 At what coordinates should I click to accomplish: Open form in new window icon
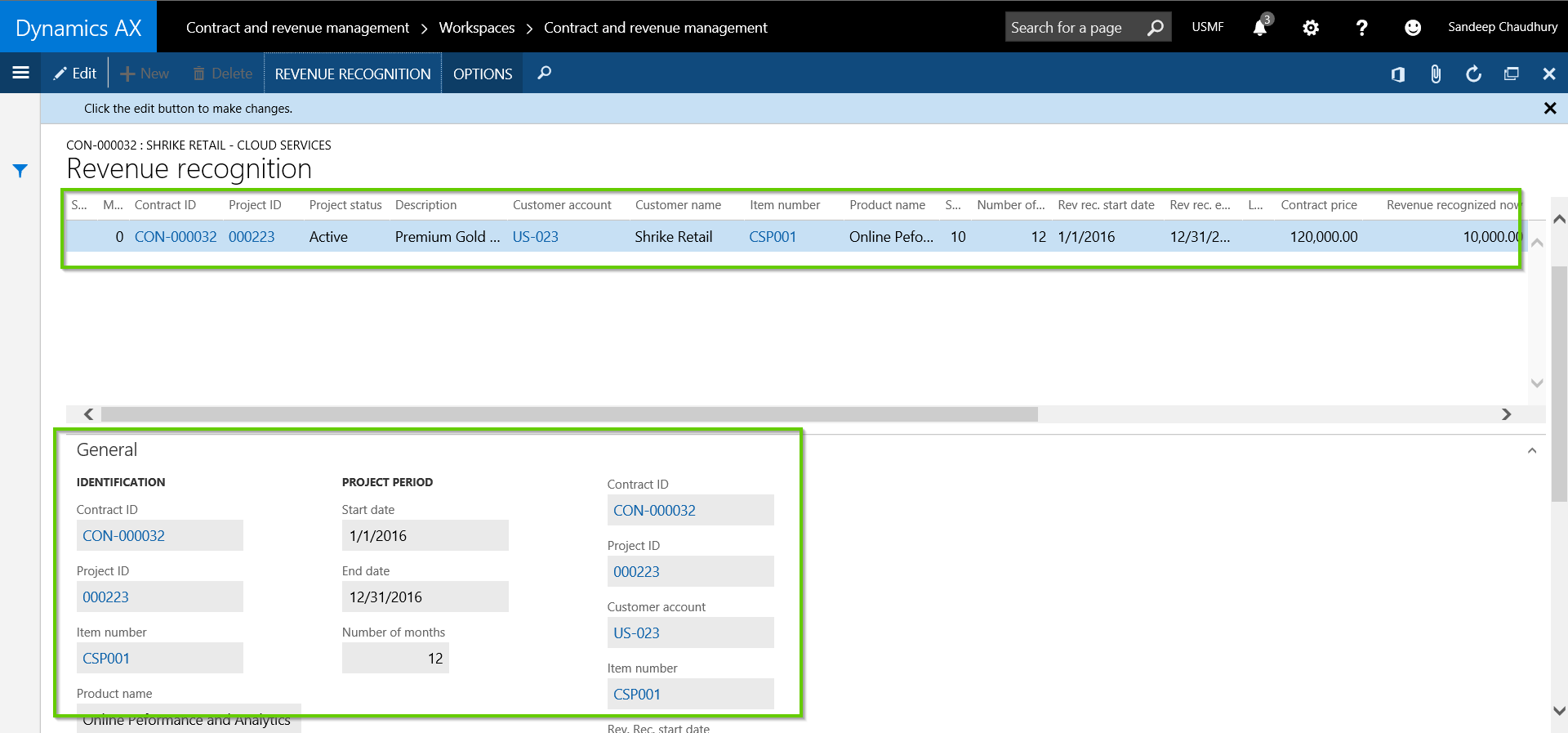point(1512,74)
